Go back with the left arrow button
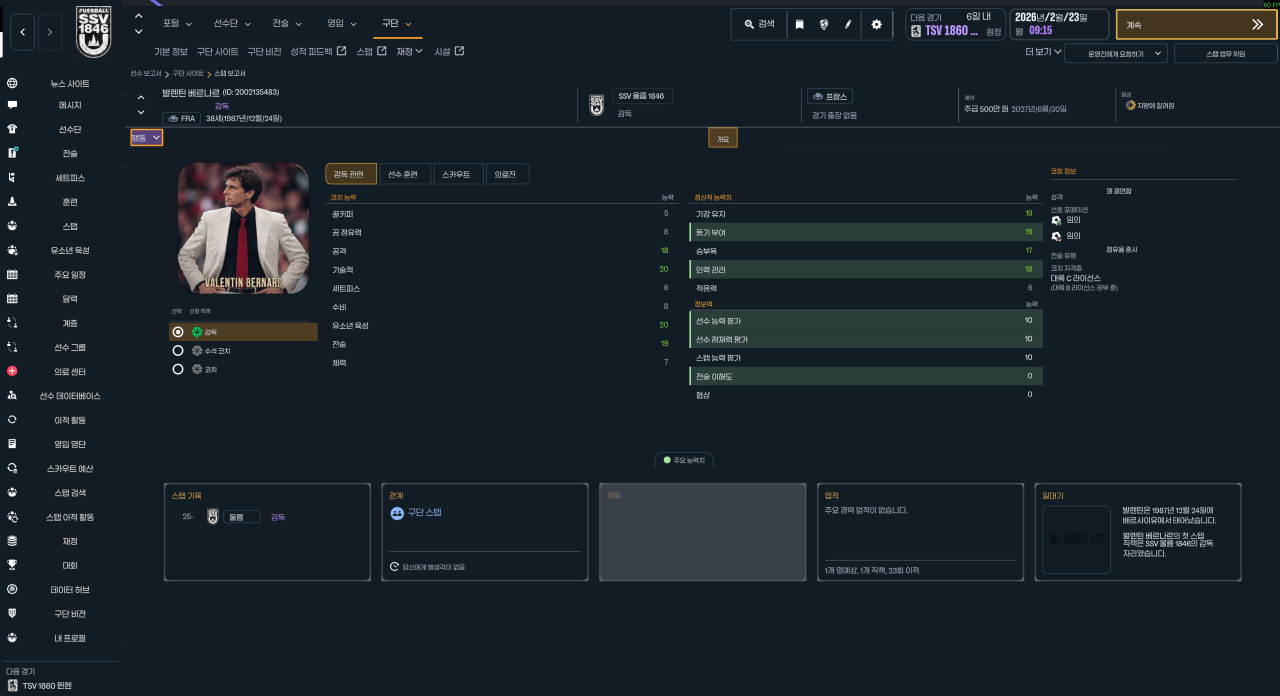Viewport: 1280px width, 696px height. (x=22, y=32)
